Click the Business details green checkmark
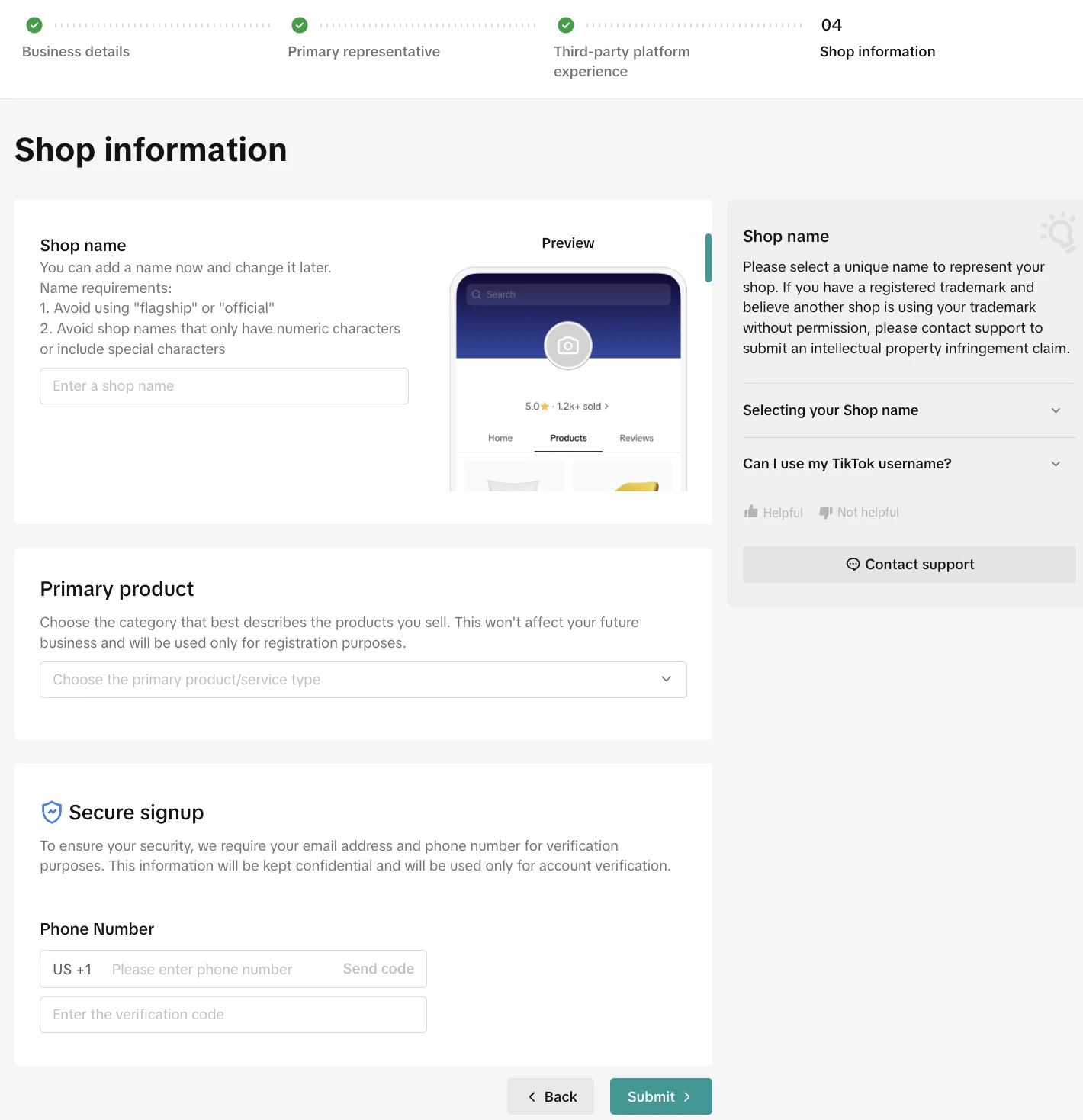The height and width of the screenshot is (1120, 1083). click(x=34, y=25)
